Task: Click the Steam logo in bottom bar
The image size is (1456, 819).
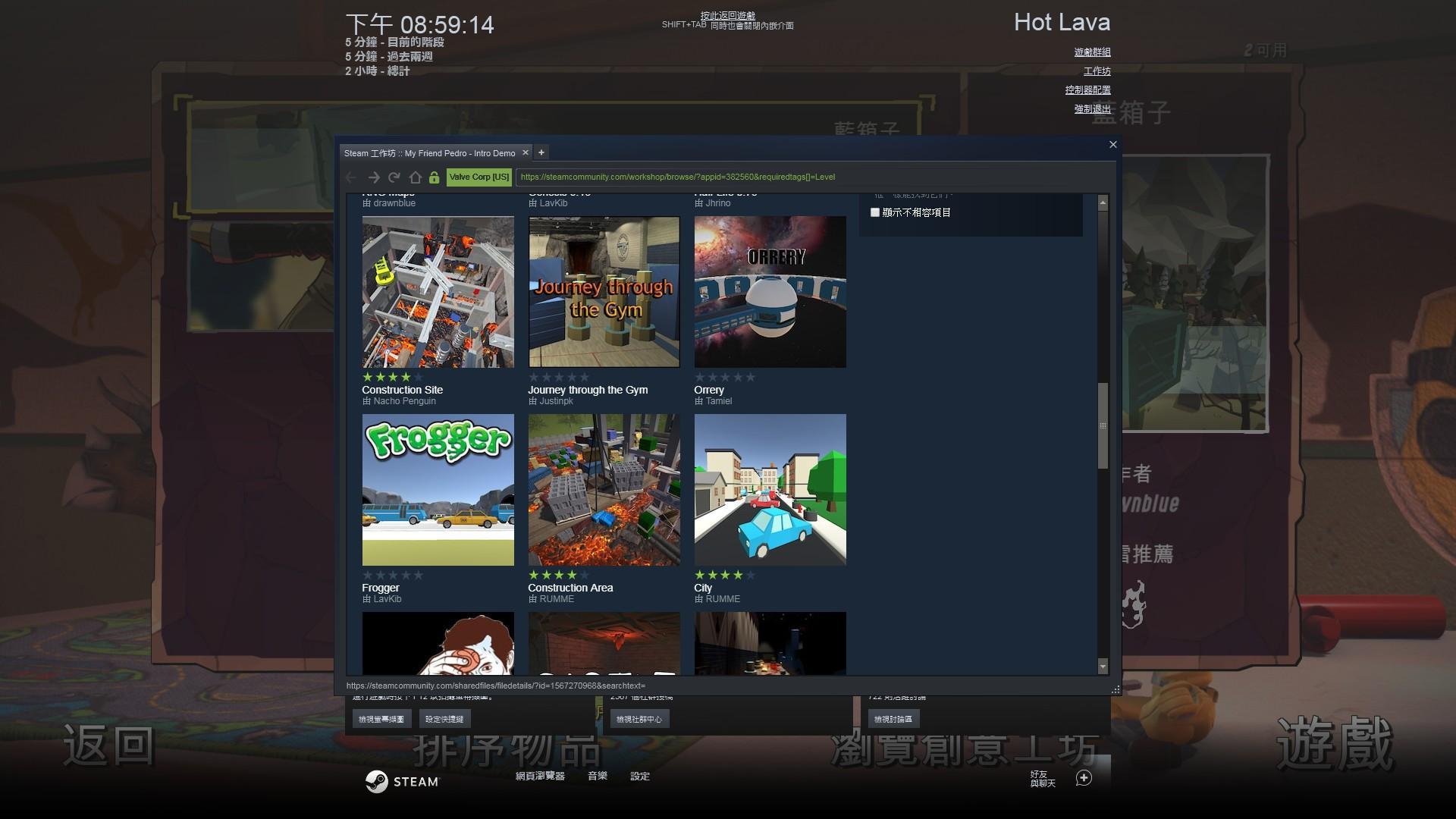Action: [402, 781]
